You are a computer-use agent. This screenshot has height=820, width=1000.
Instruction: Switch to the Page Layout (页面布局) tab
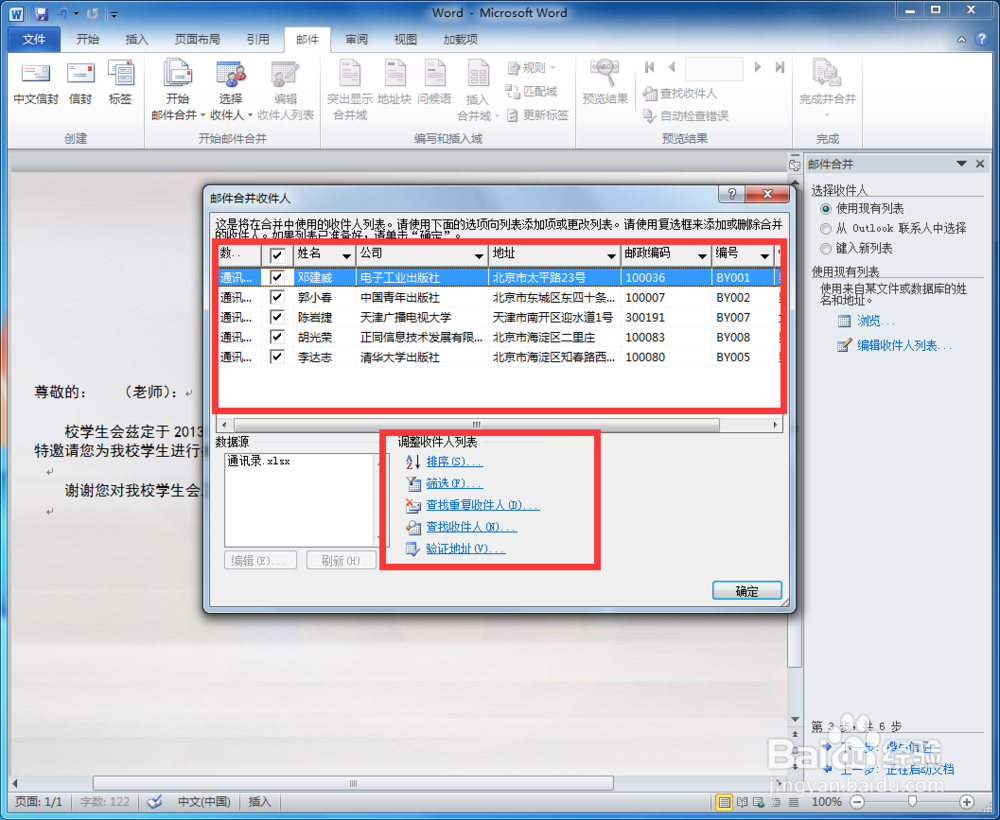[197, 40]
